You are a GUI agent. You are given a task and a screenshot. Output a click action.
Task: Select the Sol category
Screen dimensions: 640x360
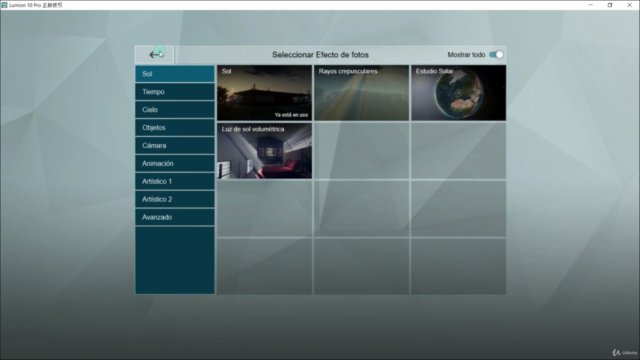pos(175,74)
